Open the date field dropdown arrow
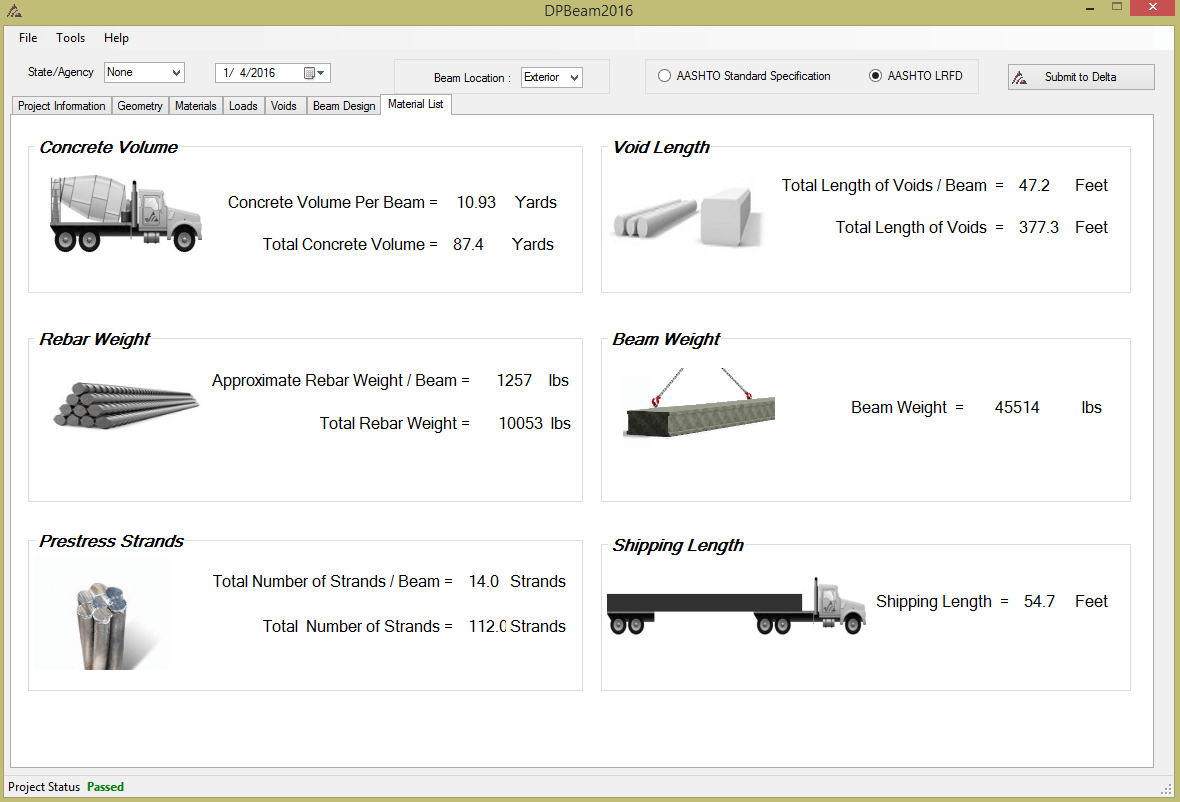 321,73
